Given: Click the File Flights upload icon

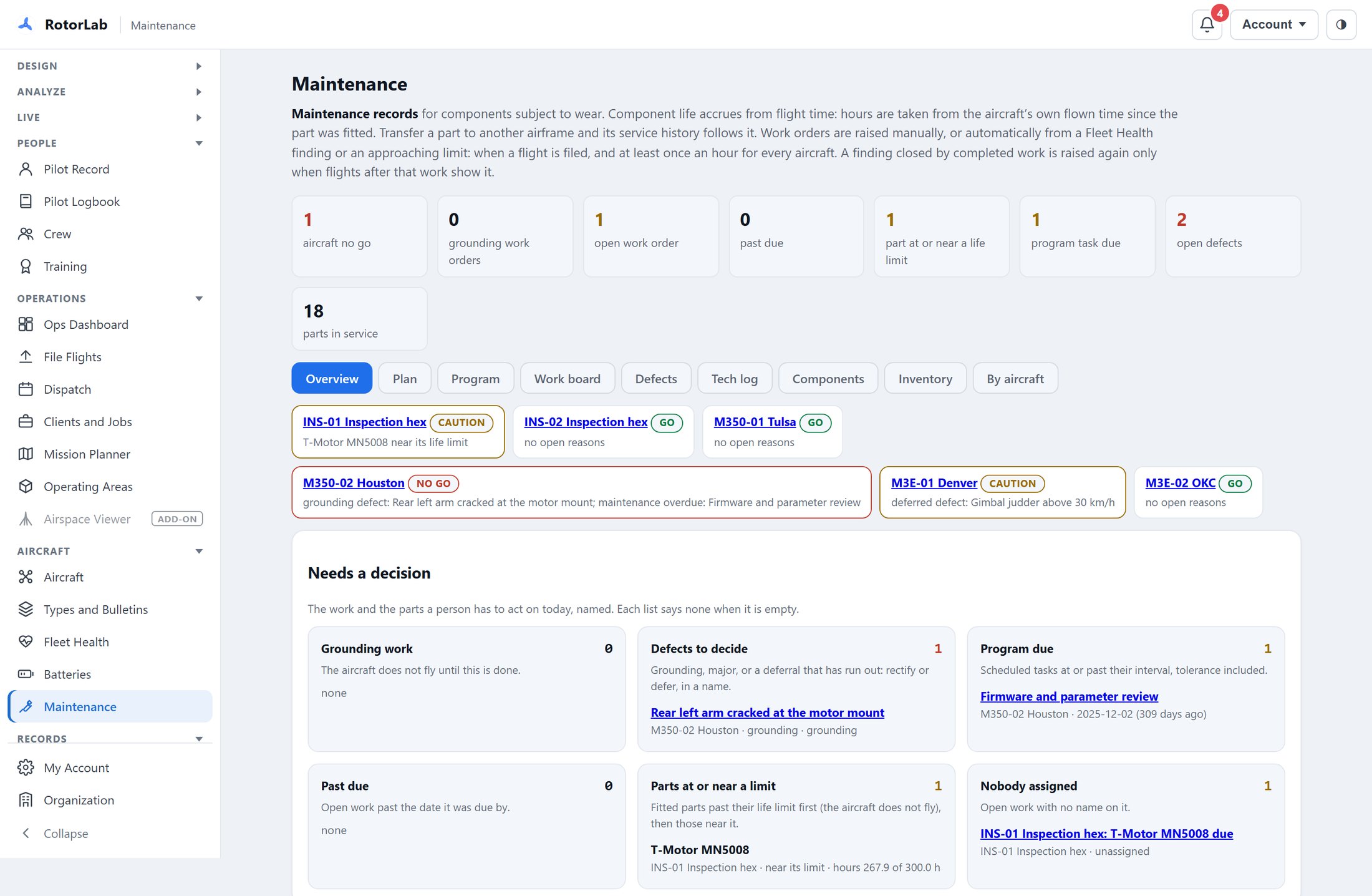Looking at the screenshot, I should [26, 357].
